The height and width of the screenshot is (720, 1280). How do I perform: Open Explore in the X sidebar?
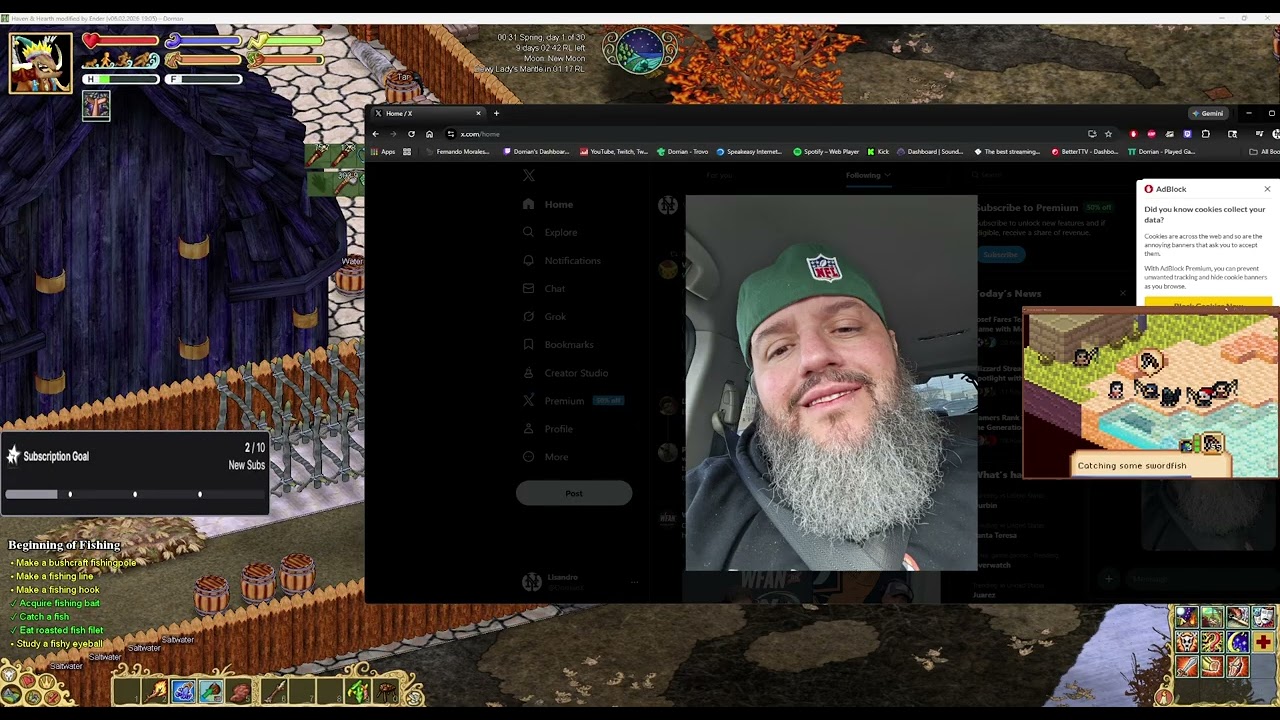[550, 232]
